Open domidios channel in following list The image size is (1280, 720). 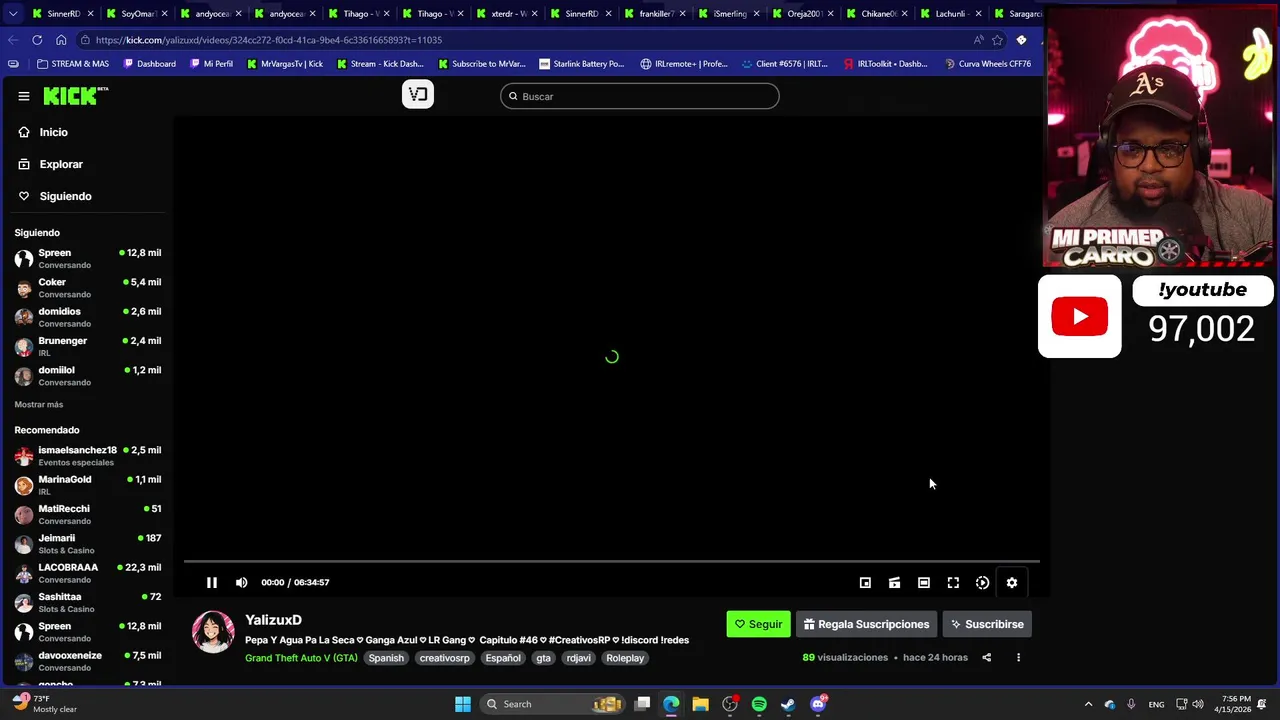point(87,317)
